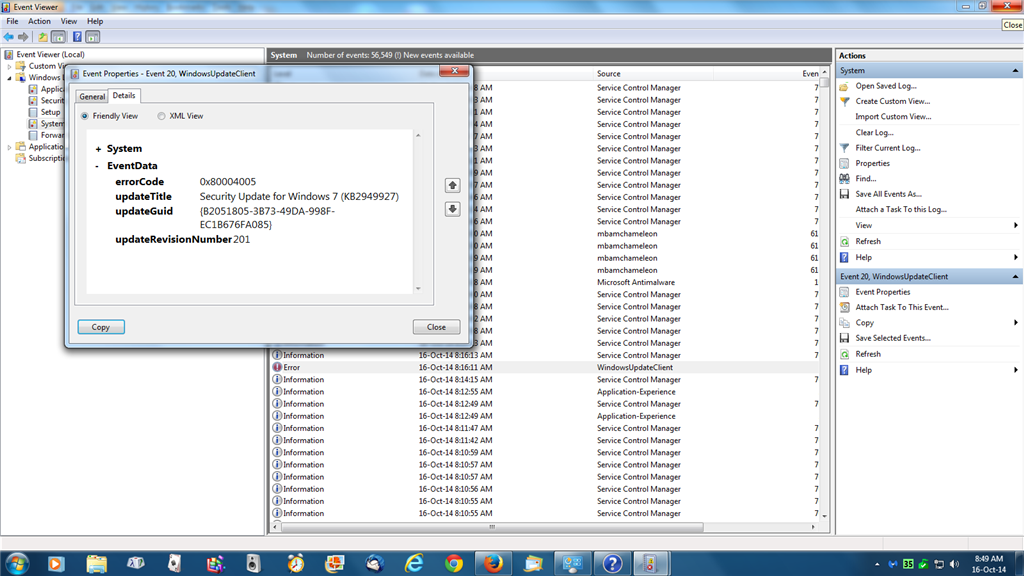Open the Copy submenu arrow in Actions

click(1016, 323)
